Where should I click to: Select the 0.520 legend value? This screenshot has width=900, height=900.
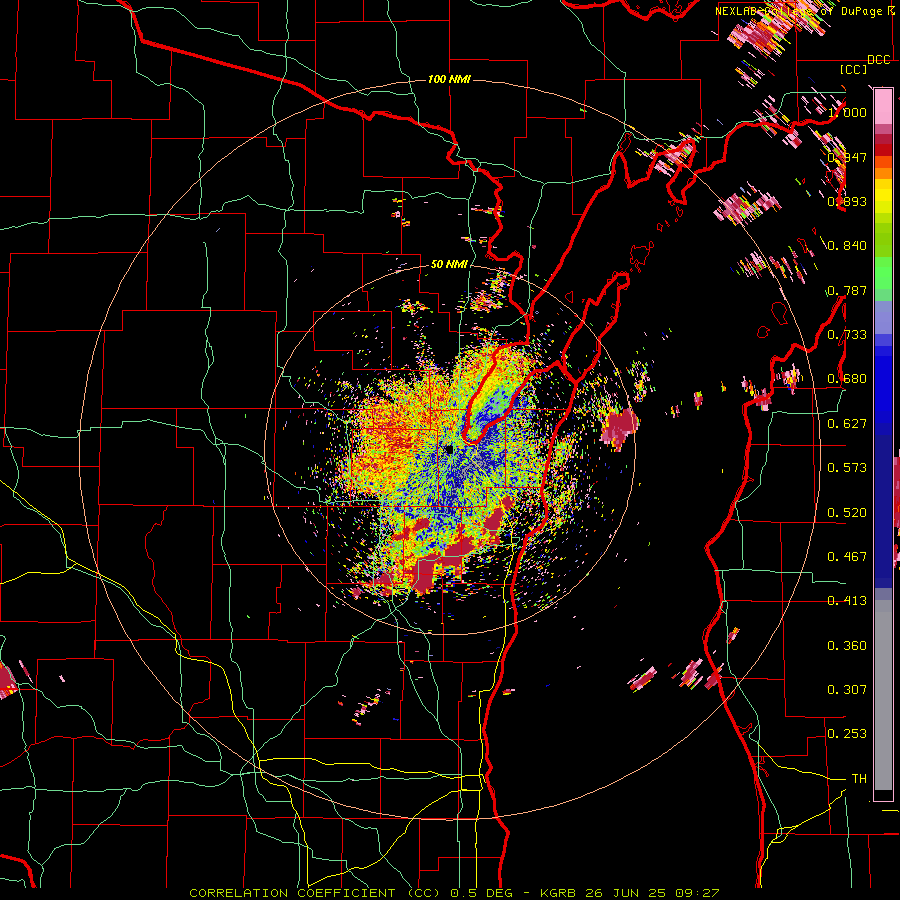847,513
